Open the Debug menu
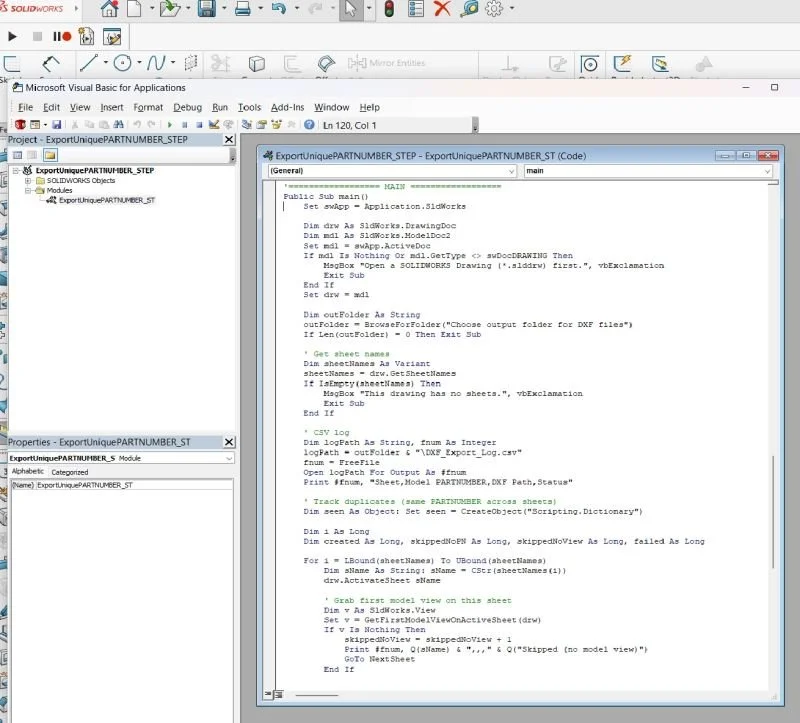The image size is (800, 723). tap(187, 107)
